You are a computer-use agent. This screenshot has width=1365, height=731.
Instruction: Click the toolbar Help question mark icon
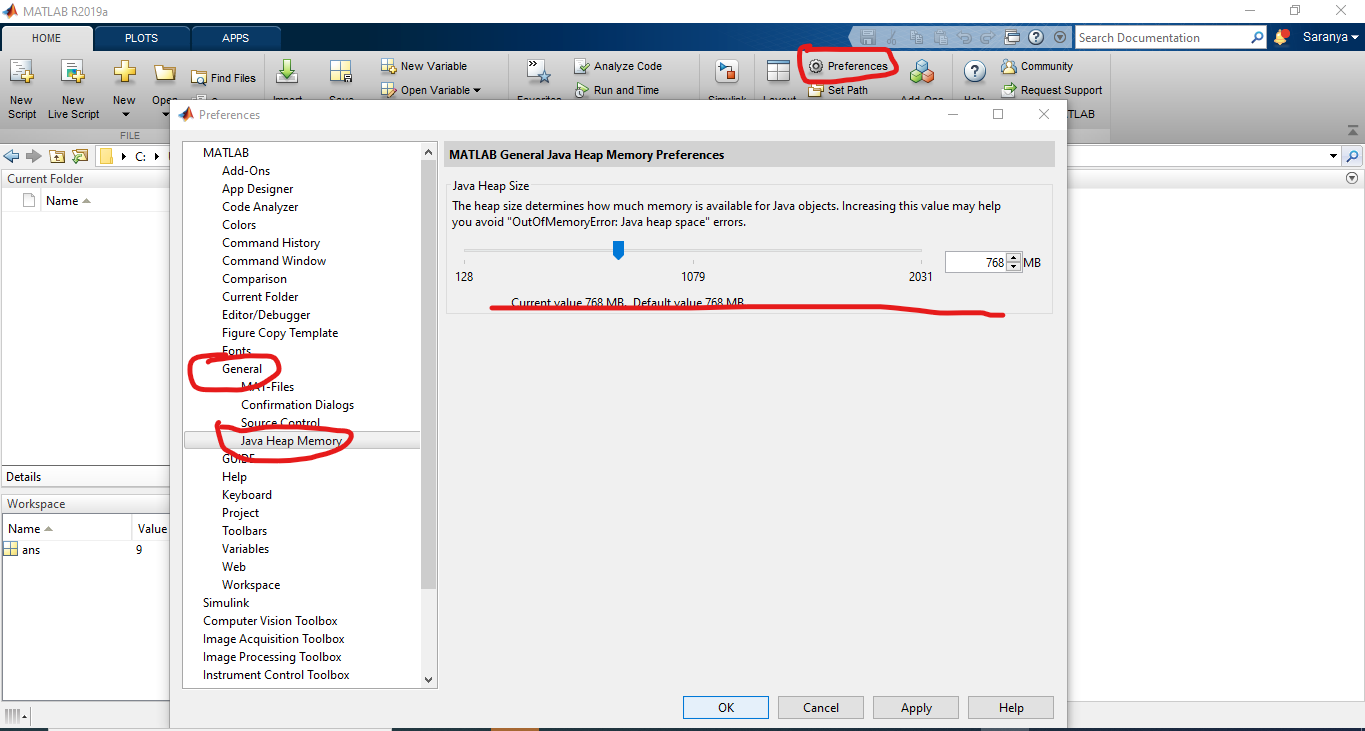tap(973, 71)
